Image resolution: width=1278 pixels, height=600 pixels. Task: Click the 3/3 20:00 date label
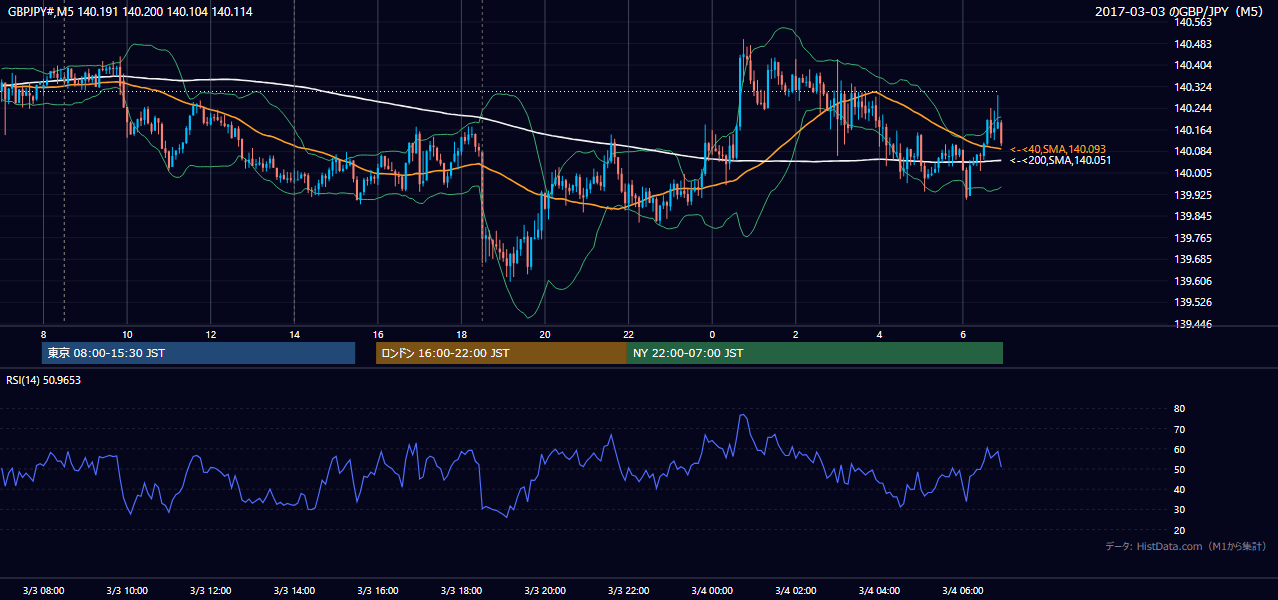click(545, 590)
